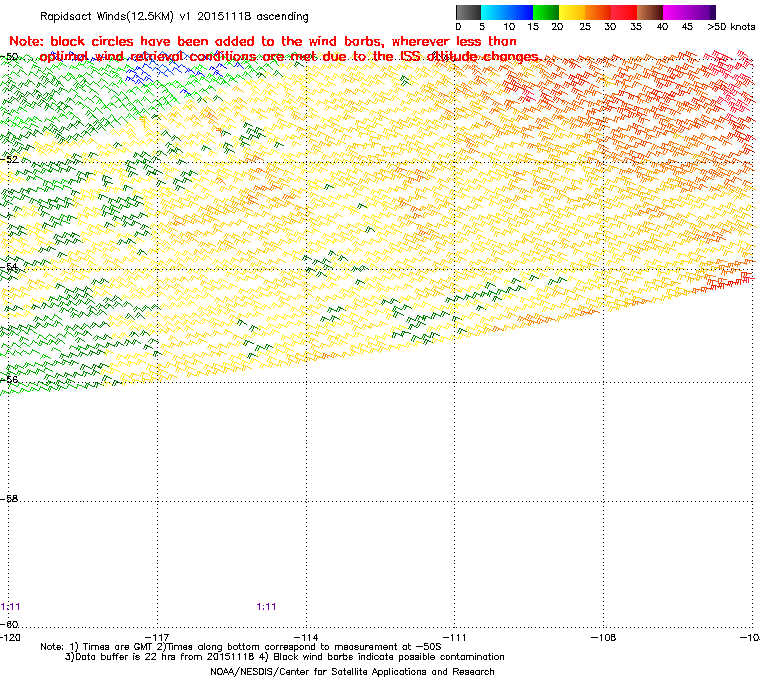Click the cyan 5–10 knots legend segment
Screen dimensions: 760x688
coord(494,12)
